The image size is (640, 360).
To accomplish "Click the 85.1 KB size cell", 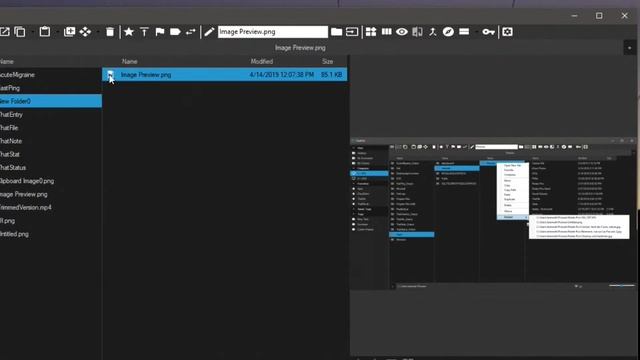I will (331, 75).
